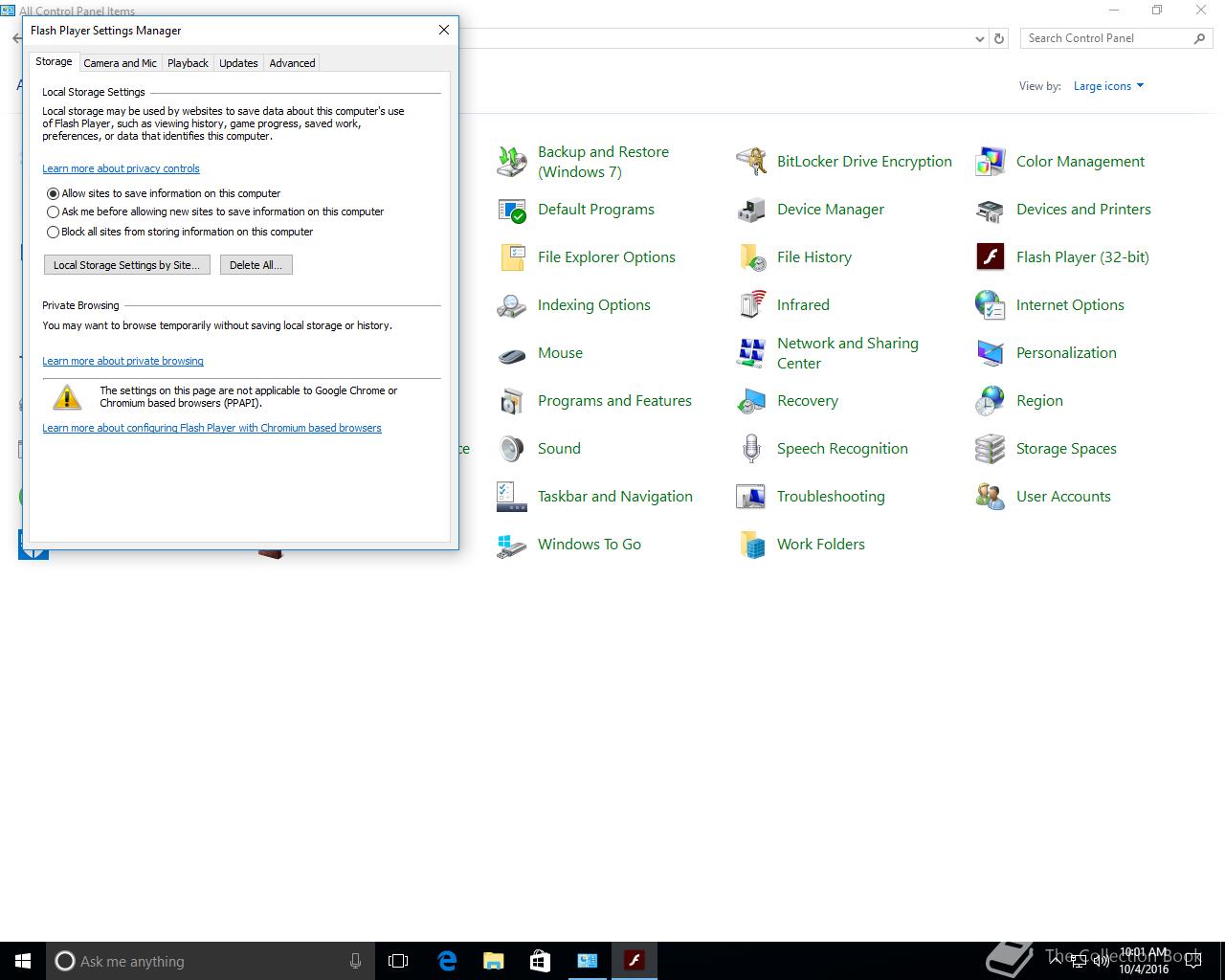Select Block all sites from storing information

tap(54, 232)
